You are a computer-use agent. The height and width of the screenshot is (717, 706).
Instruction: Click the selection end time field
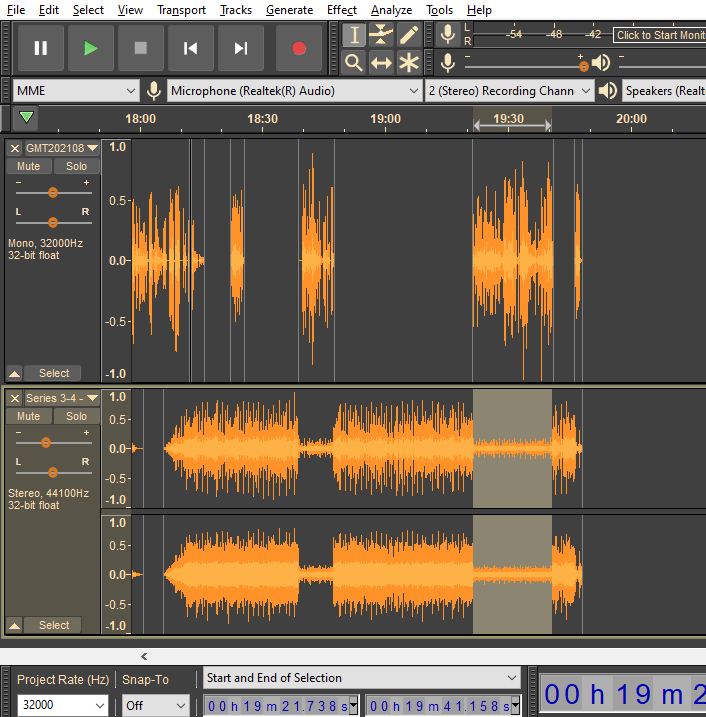click(439, 706)
